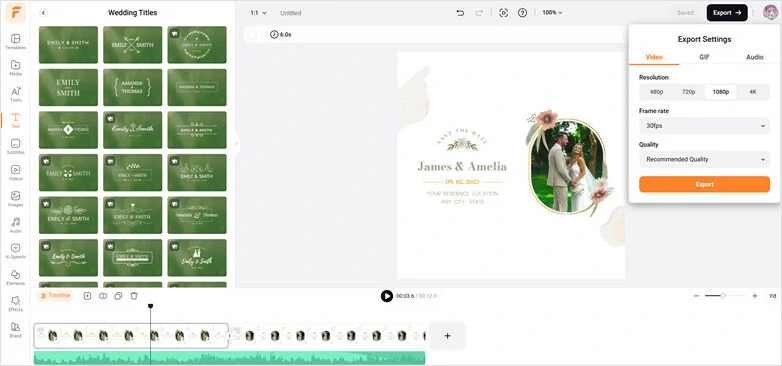
Task: Click the orange Export button
Action: click(x=704, y=184)
